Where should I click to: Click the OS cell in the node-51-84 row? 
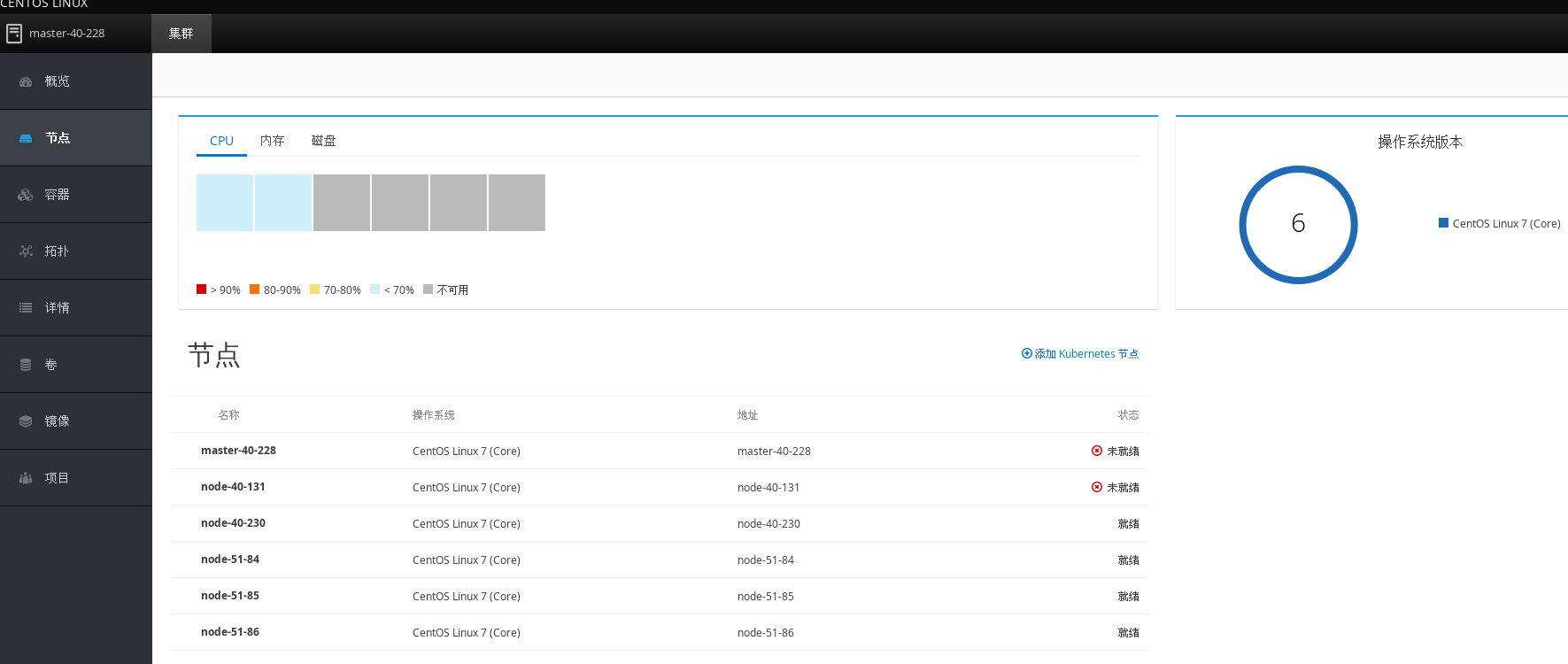coord(467,560)
